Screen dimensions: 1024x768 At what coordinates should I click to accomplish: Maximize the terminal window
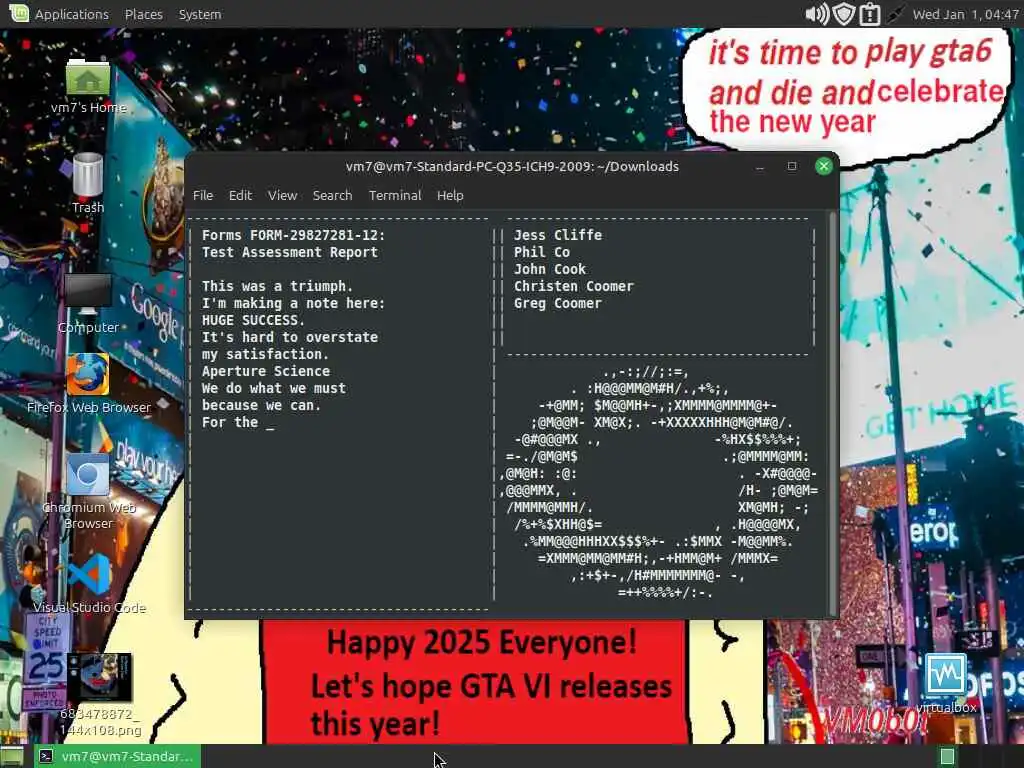click(x=792, y=167)
